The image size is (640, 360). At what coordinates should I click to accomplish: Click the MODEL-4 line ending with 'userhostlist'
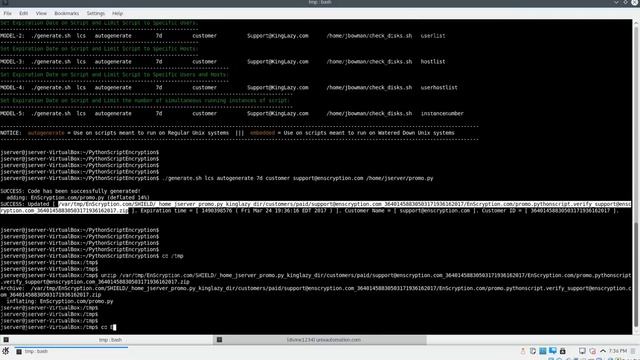[229, 88]
